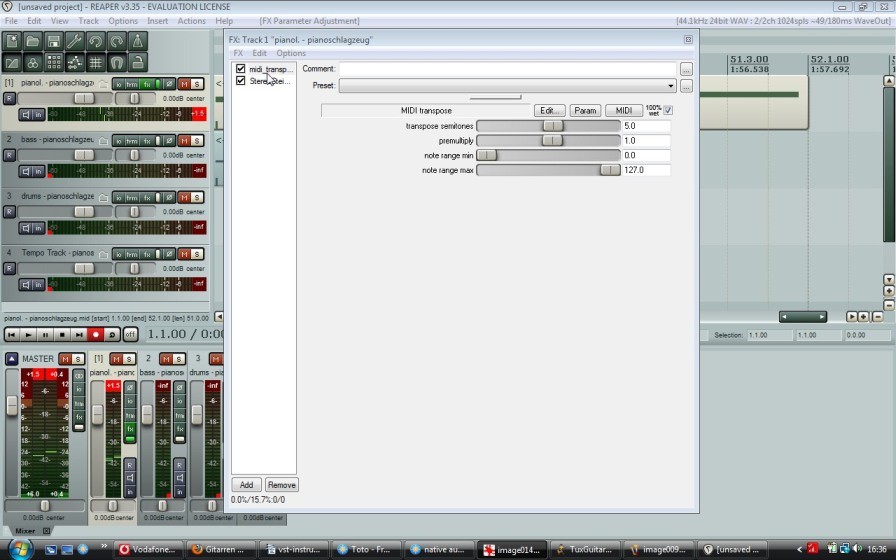
Task: Toggle item grouping three-circles icon
Action: (33, 62)
